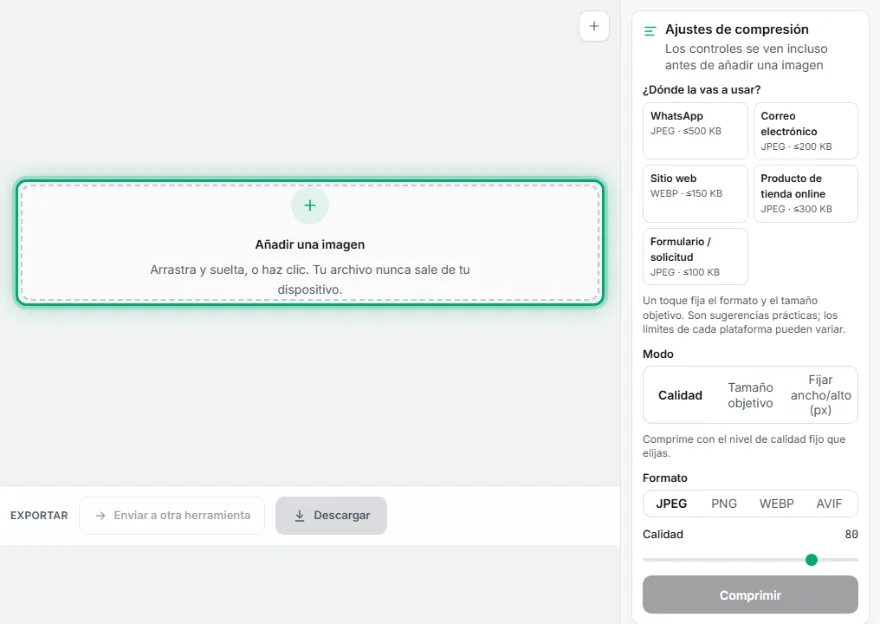Choose the Correo electrónico preset
Image resolution: width=880 pixels, height=624 pixels.
tap(805, 130)
